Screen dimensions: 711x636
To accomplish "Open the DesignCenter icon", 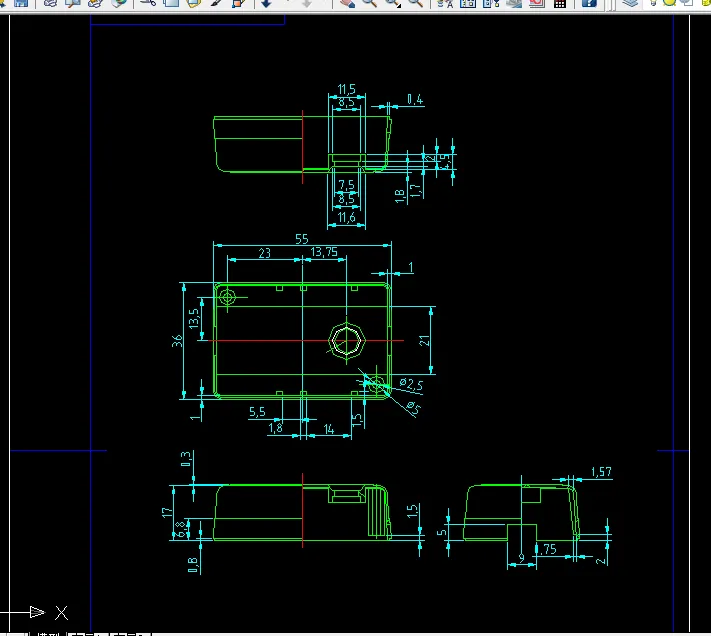I will pos(468,3).
